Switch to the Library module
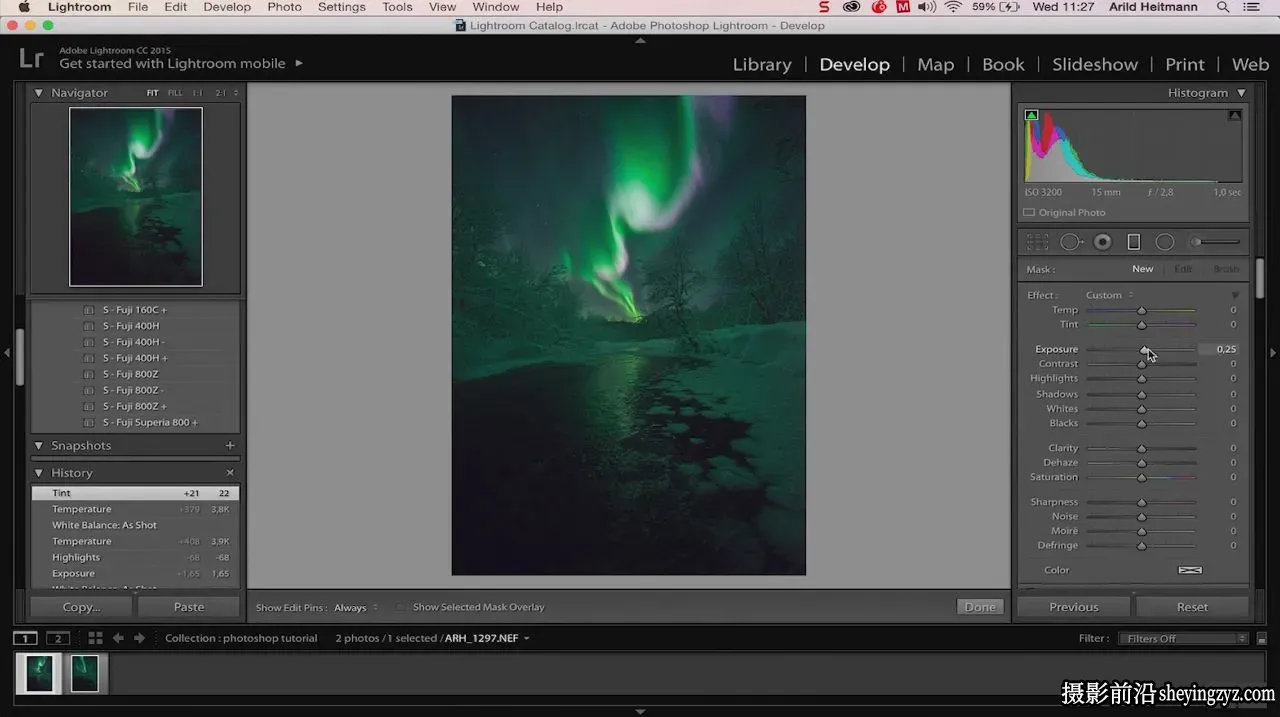 [762, 64]
